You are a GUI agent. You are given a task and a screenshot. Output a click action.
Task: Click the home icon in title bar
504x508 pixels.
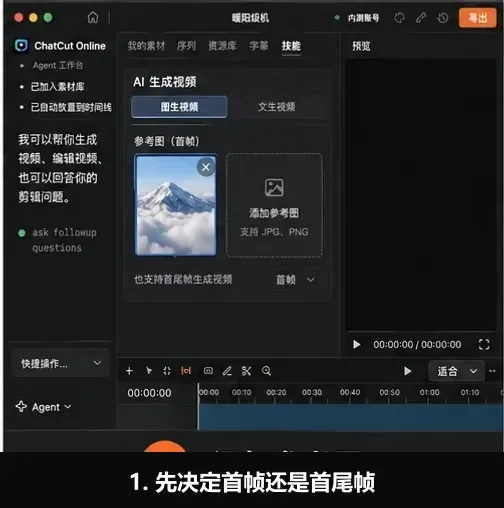93,17
